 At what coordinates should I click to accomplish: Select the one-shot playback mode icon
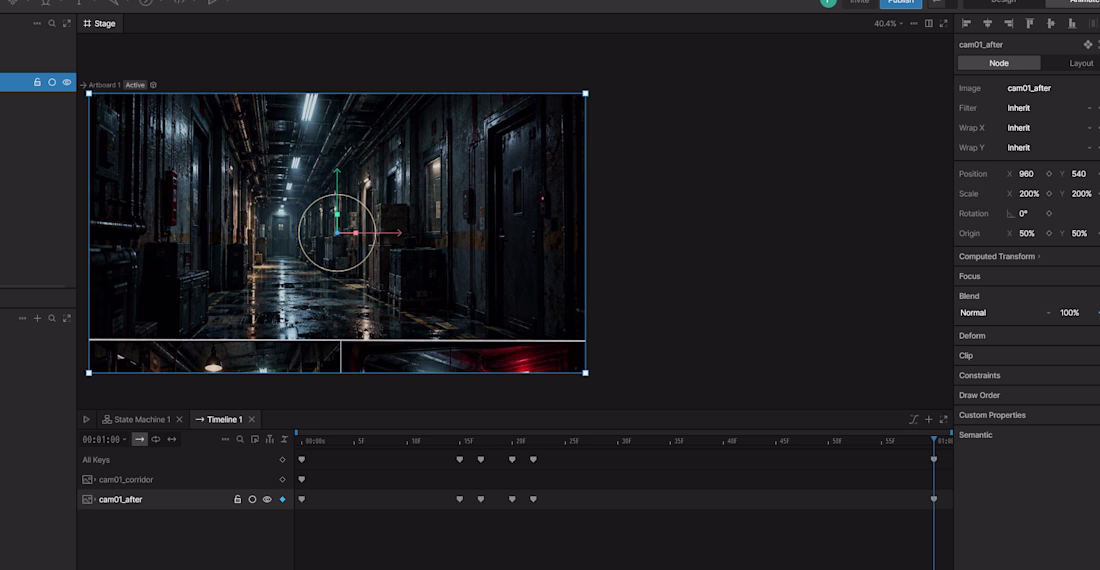coord(140,440)
